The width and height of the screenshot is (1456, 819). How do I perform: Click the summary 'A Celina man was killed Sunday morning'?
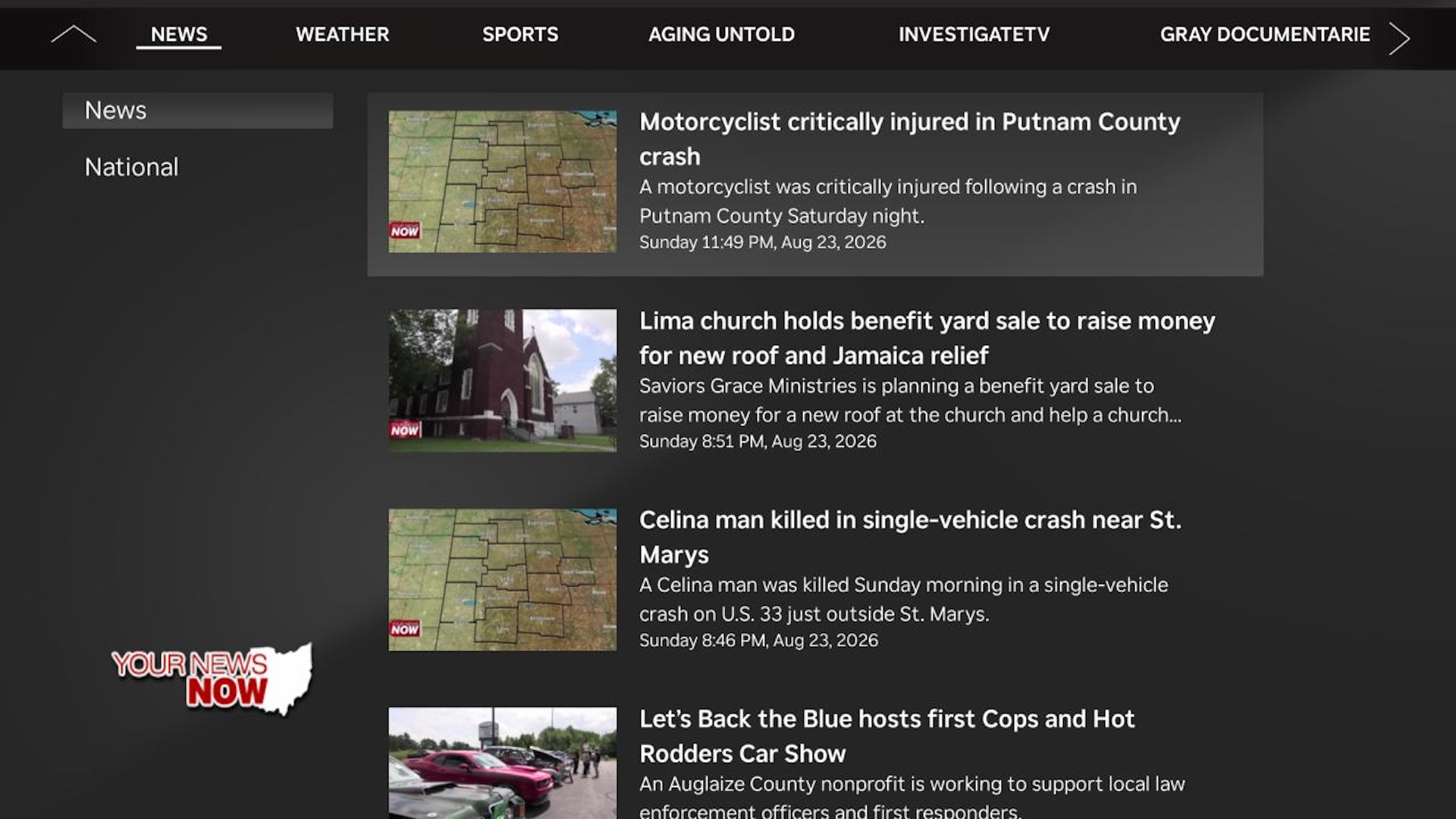[x=903, y=599]
